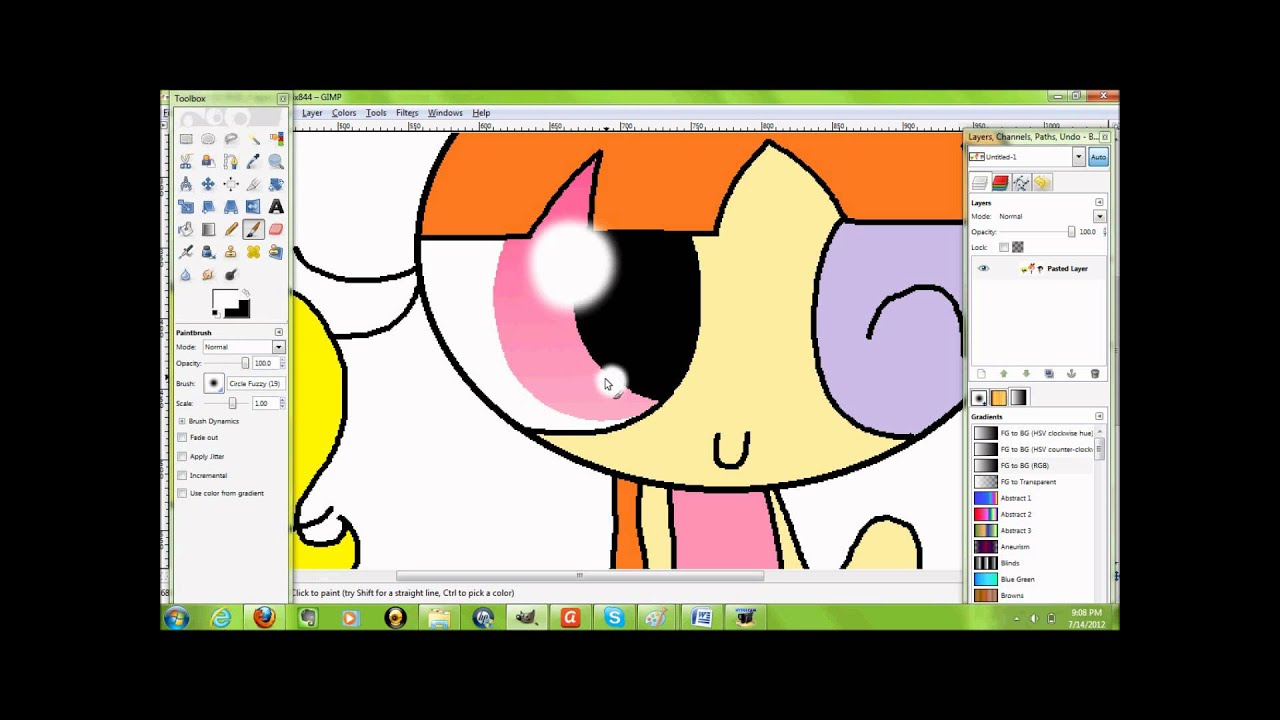Viewport: 1280px width, 720px height.
Task: Open the Colors menu
Action: pos(344,113)
